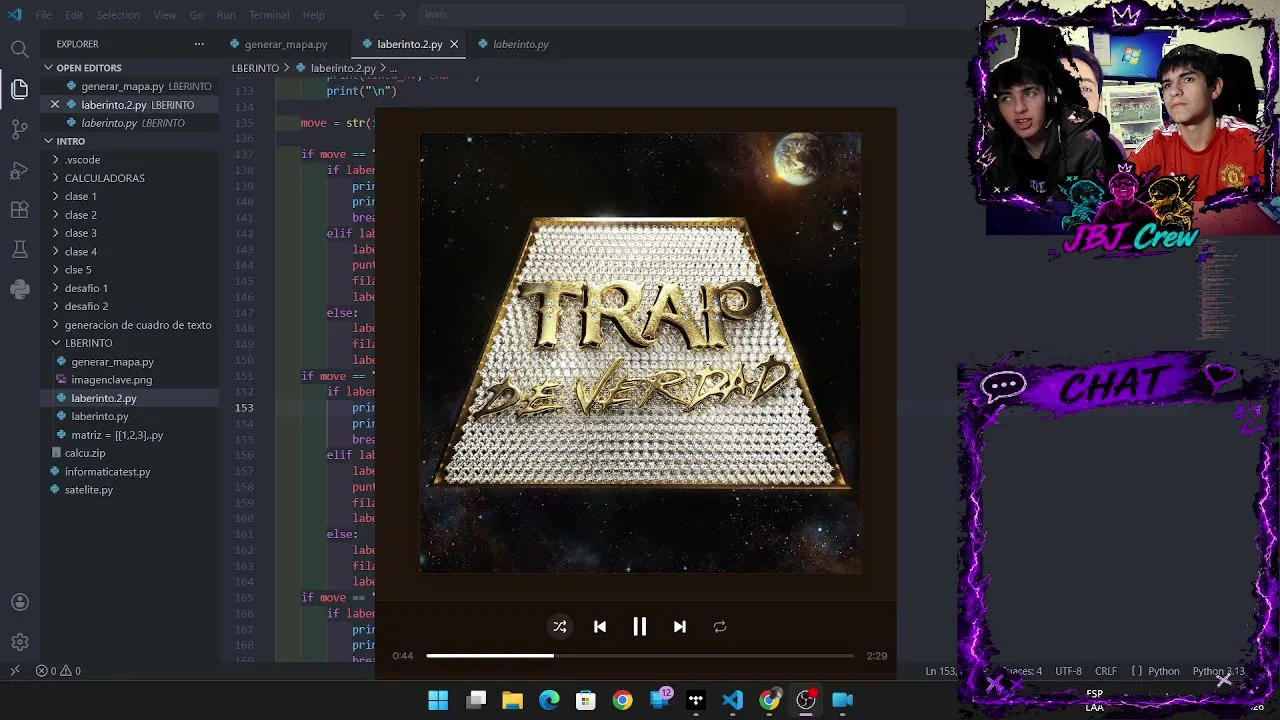Expand the .vscode folder

(130, 160)
